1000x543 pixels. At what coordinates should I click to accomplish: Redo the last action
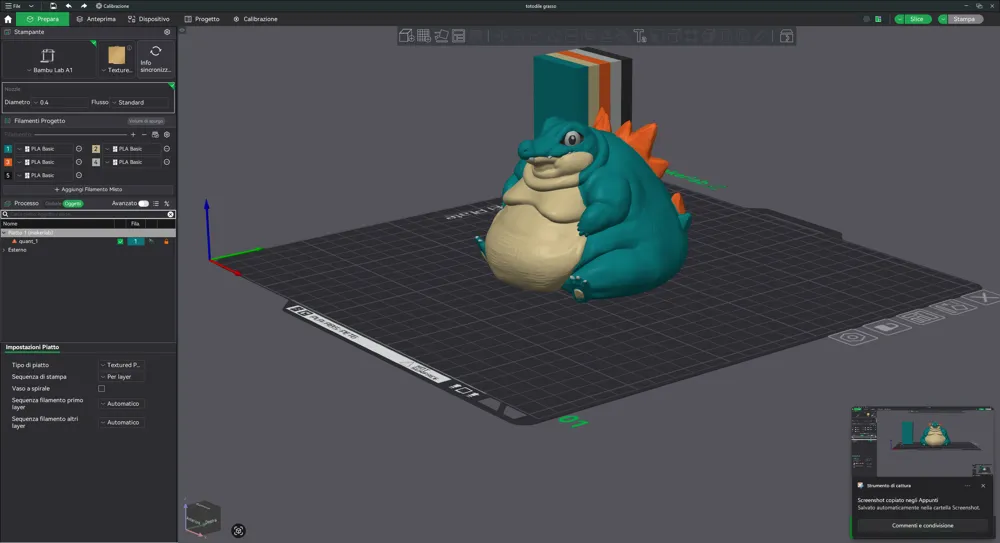84,6
